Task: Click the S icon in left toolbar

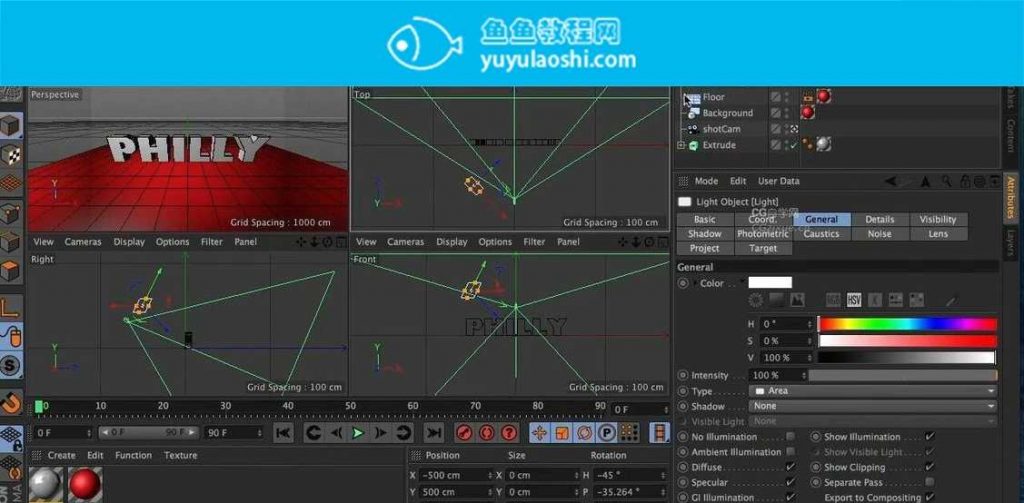Action: coord(10,366)
